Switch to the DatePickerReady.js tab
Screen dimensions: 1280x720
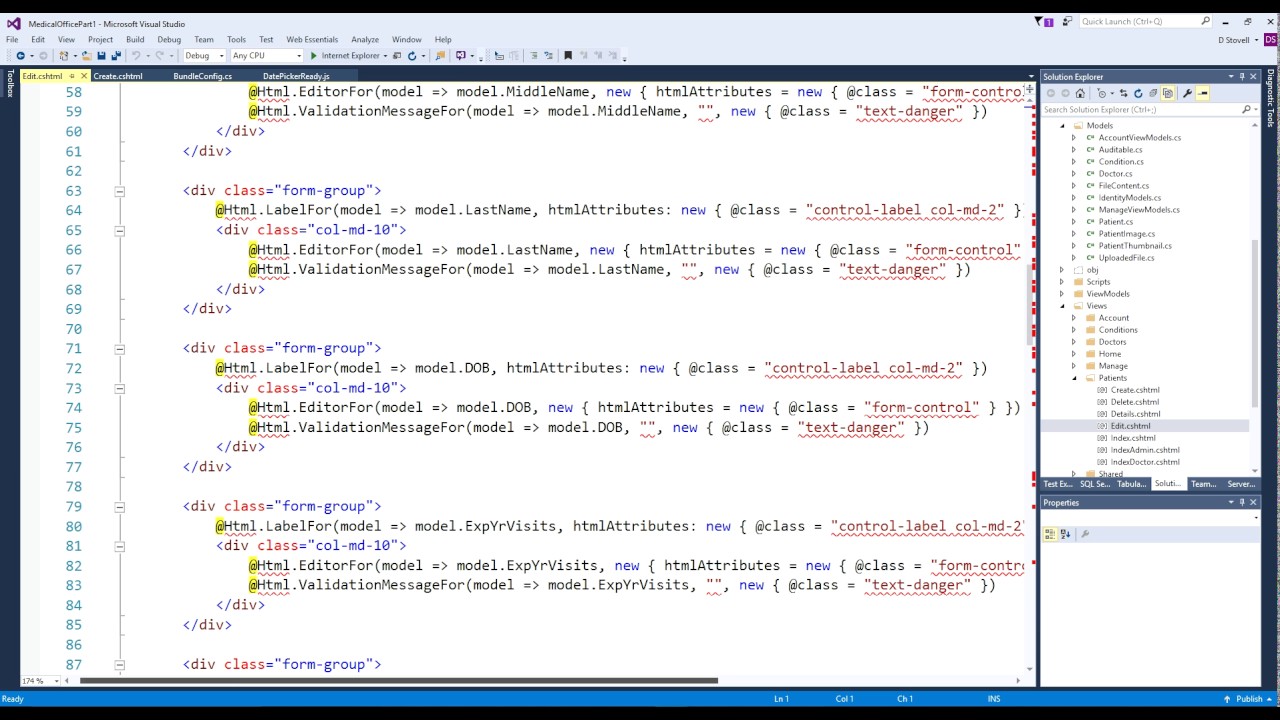coord(296,76)
